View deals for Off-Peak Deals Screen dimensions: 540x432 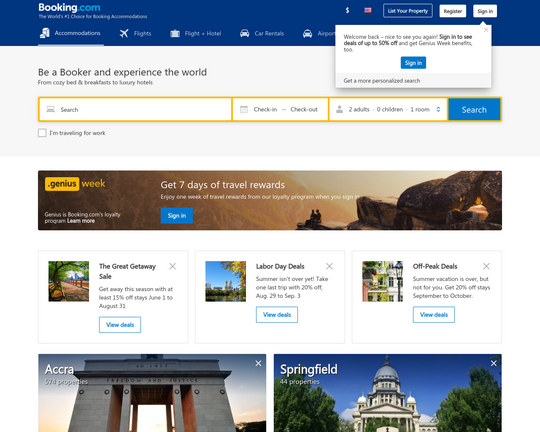pos(434,315)
